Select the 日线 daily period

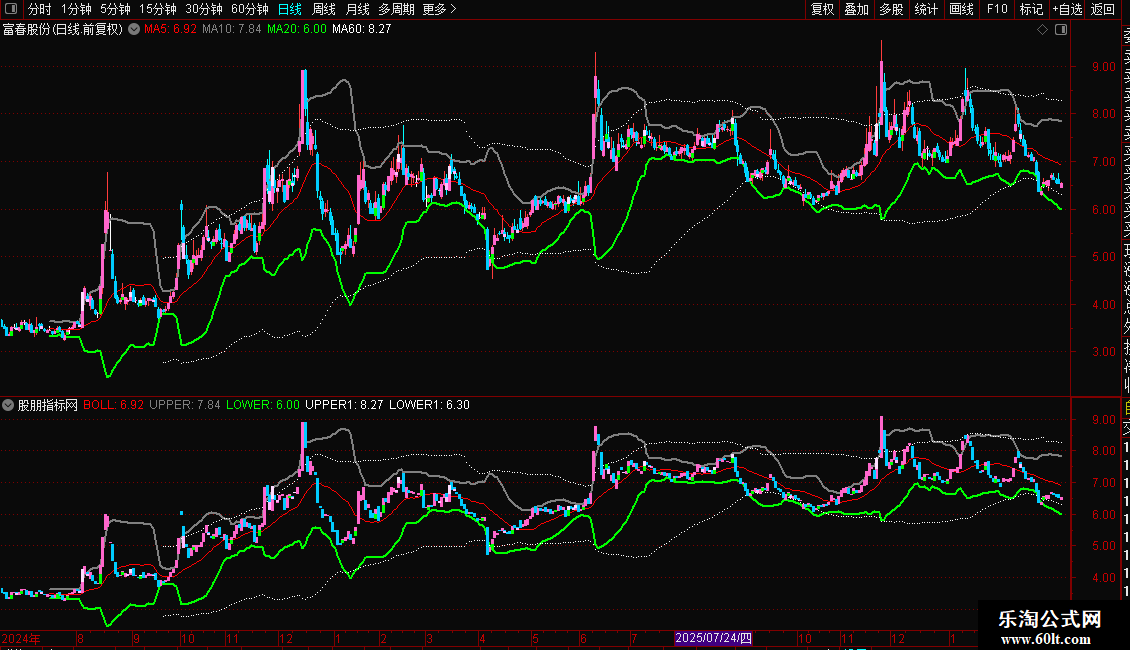click(290, 9)
